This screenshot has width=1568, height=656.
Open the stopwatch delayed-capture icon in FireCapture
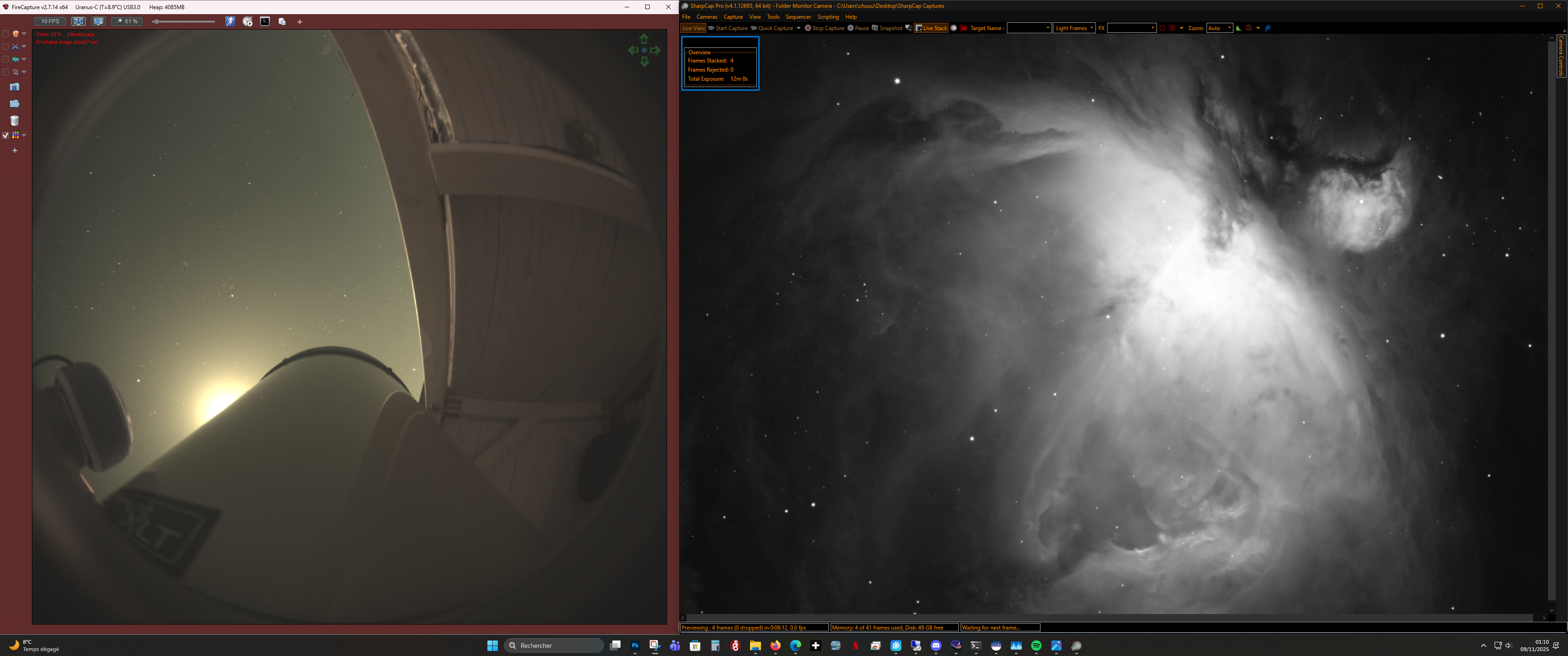tap(247, 21)
